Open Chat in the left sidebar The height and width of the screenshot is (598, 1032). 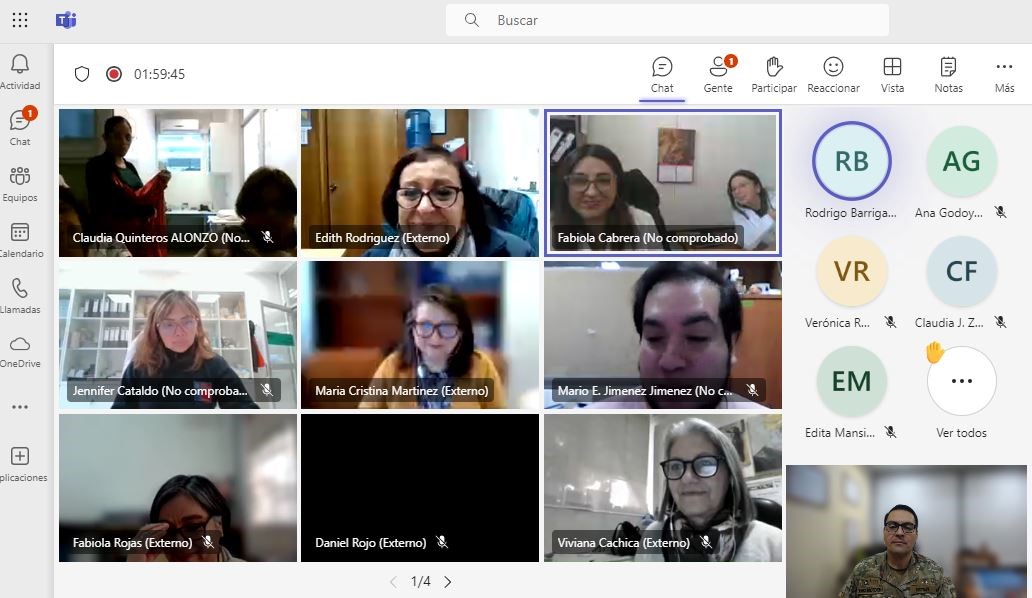point(20,128)
